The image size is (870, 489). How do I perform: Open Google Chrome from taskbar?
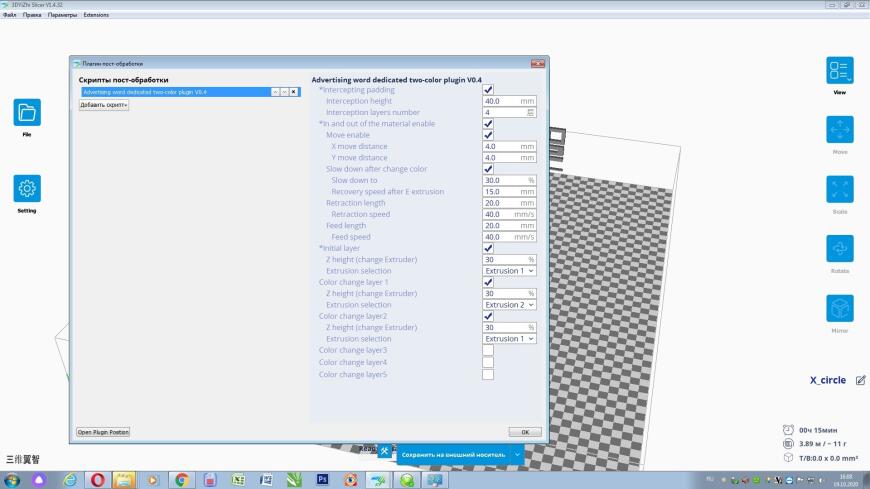[181, 480]
